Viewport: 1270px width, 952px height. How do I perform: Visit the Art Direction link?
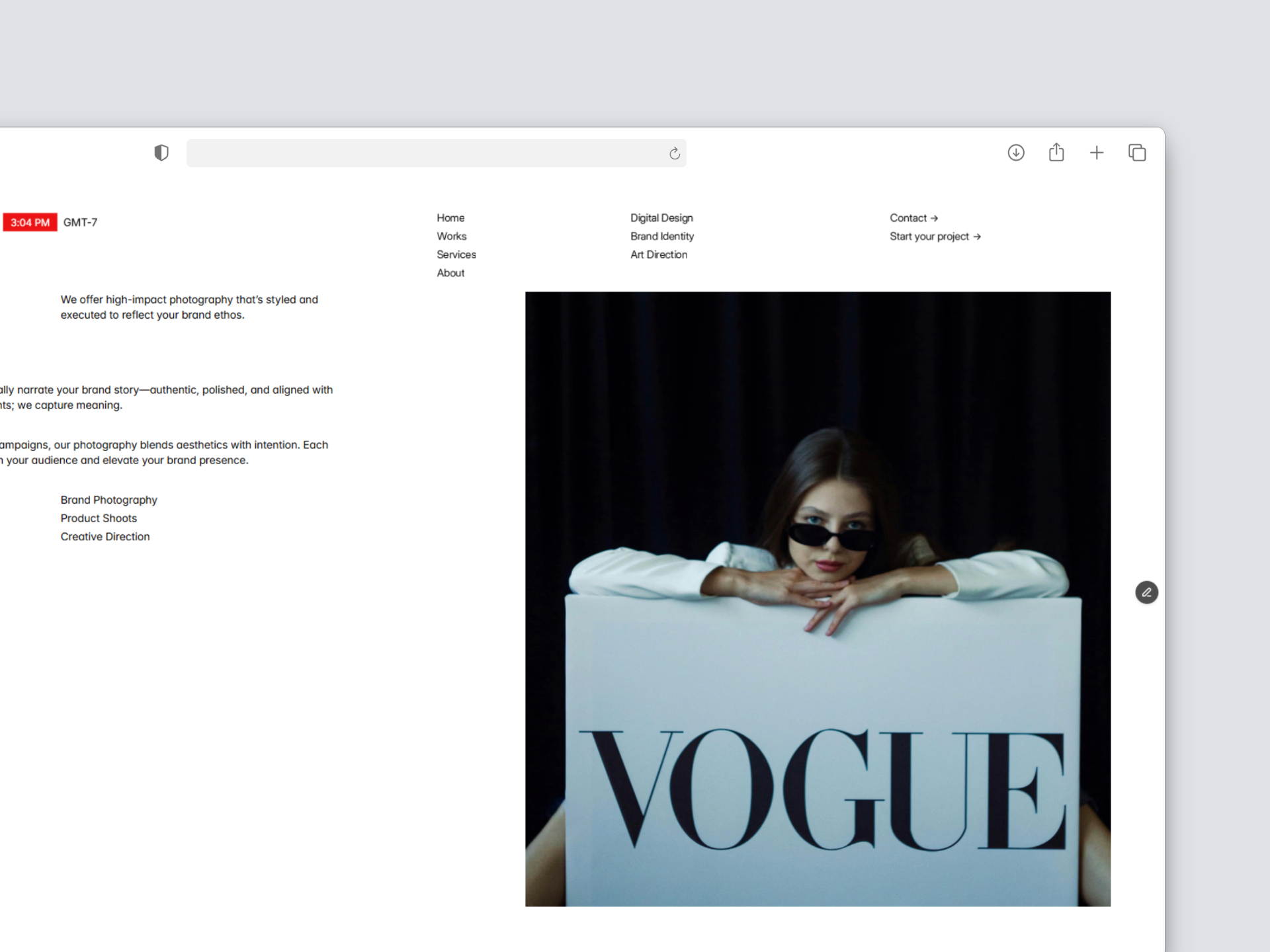tap(659, 255)
